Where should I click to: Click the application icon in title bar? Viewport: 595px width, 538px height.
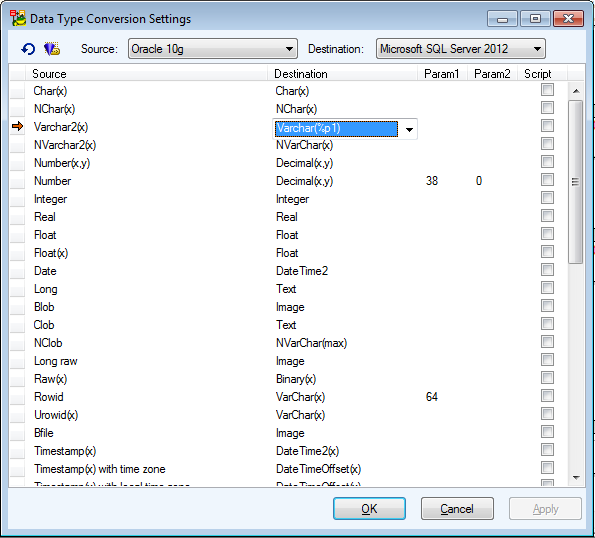coord(18,19)
